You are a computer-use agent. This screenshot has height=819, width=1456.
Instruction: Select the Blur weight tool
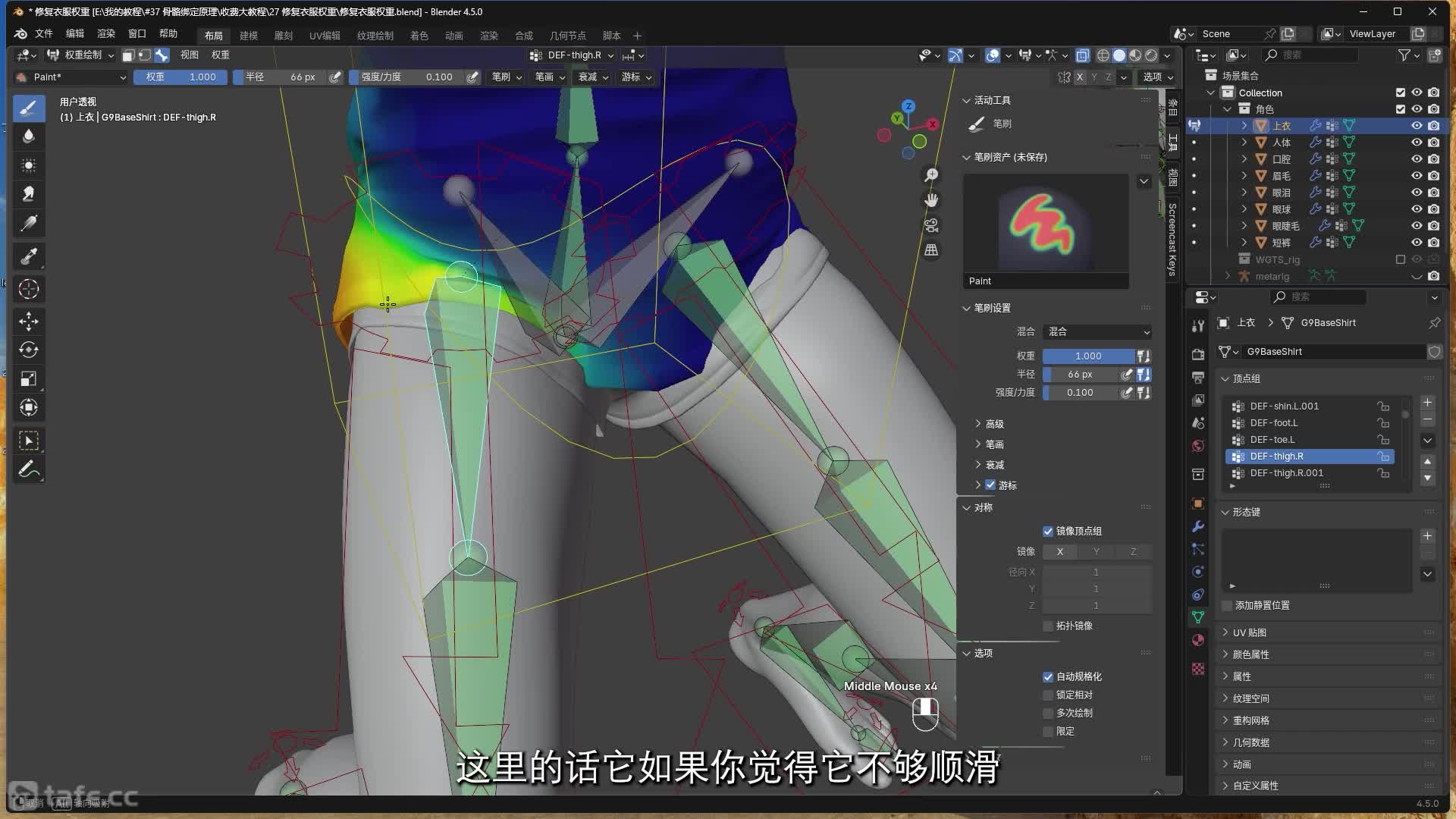[29, 136]
